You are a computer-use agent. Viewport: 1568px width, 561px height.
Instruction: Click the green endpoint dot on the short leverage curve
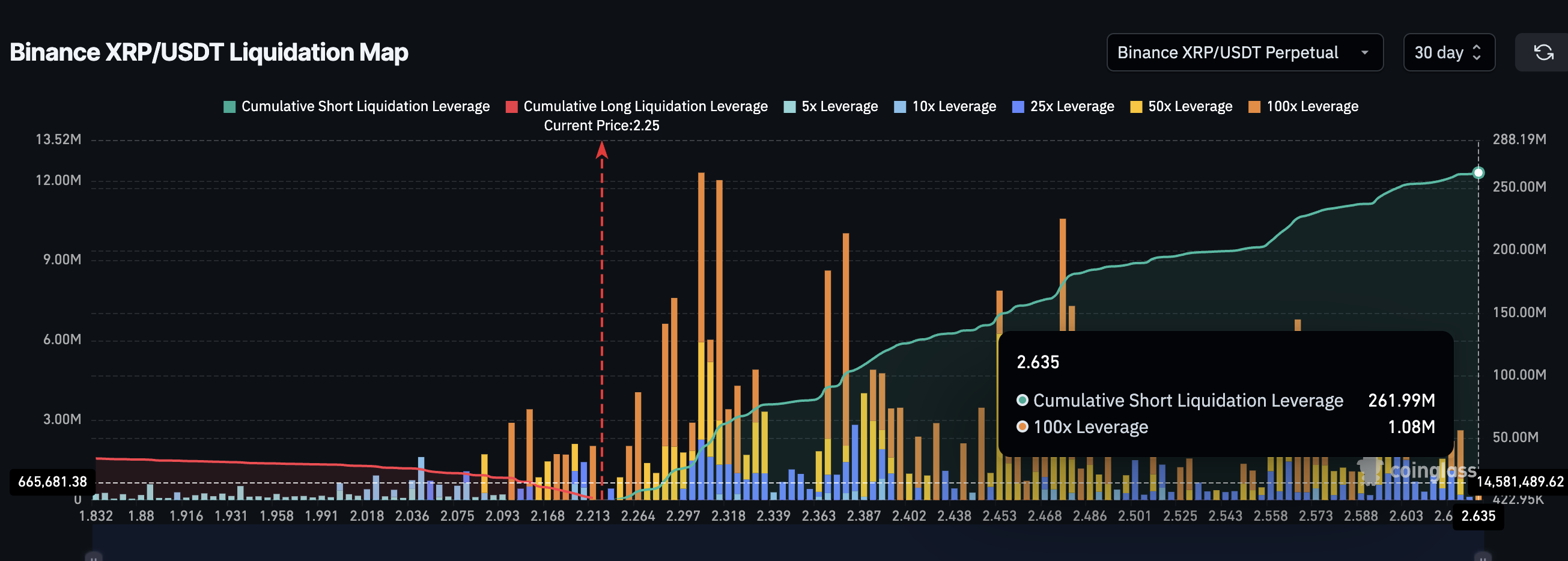1478,172
